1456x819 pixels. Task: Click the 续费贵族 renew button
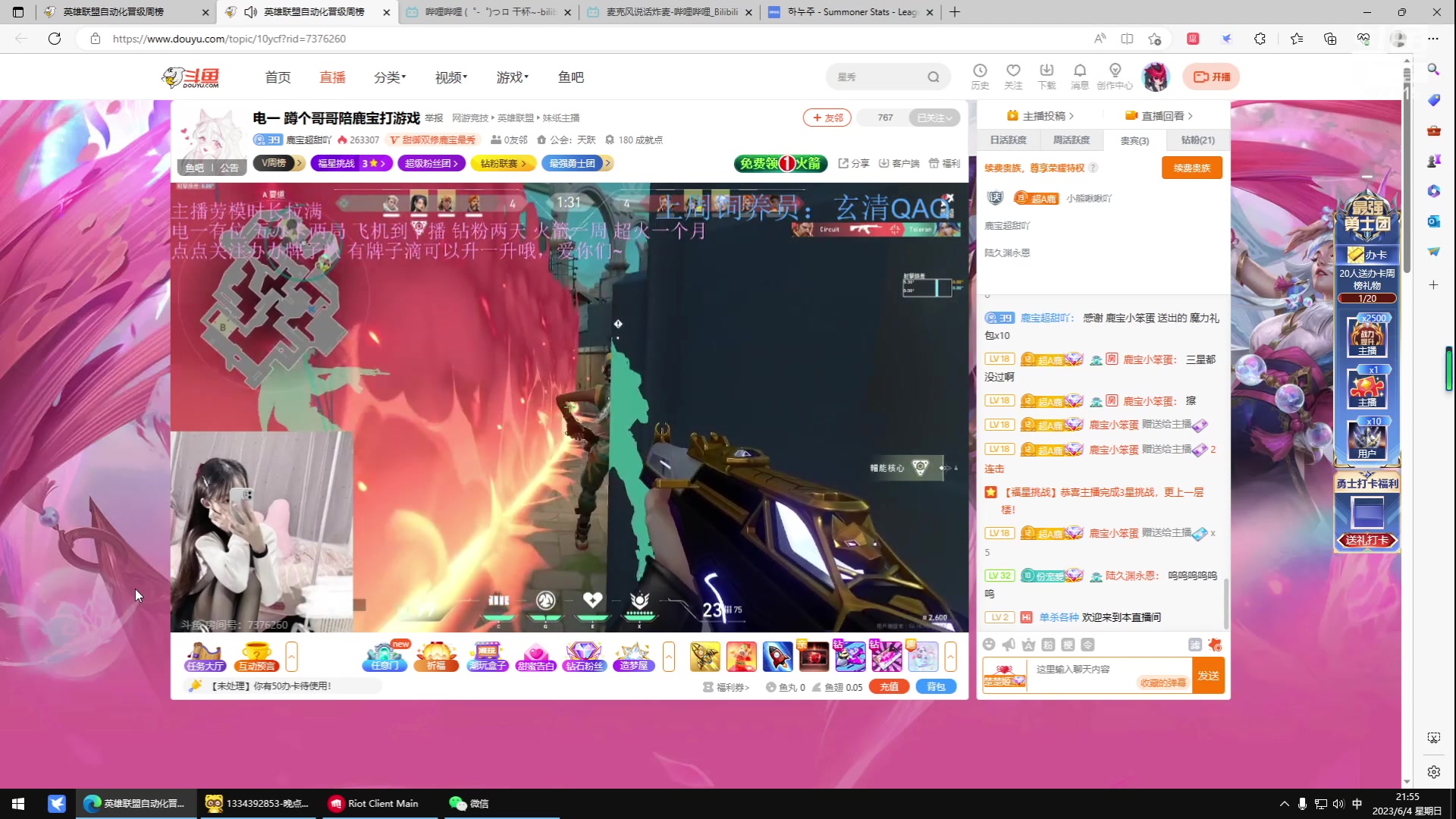pos(1191,168)
